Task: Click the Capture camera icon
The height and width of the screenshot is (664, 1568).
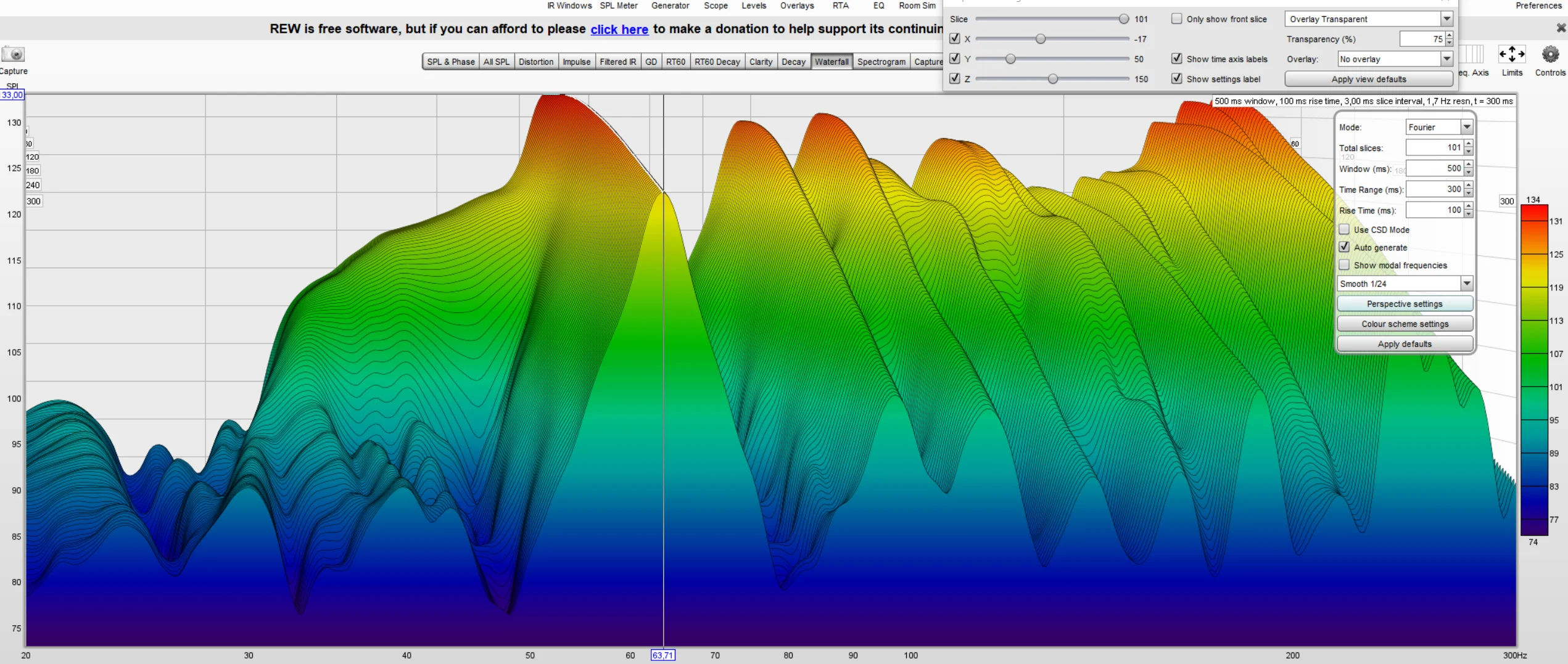Action: tap(13, 55)
